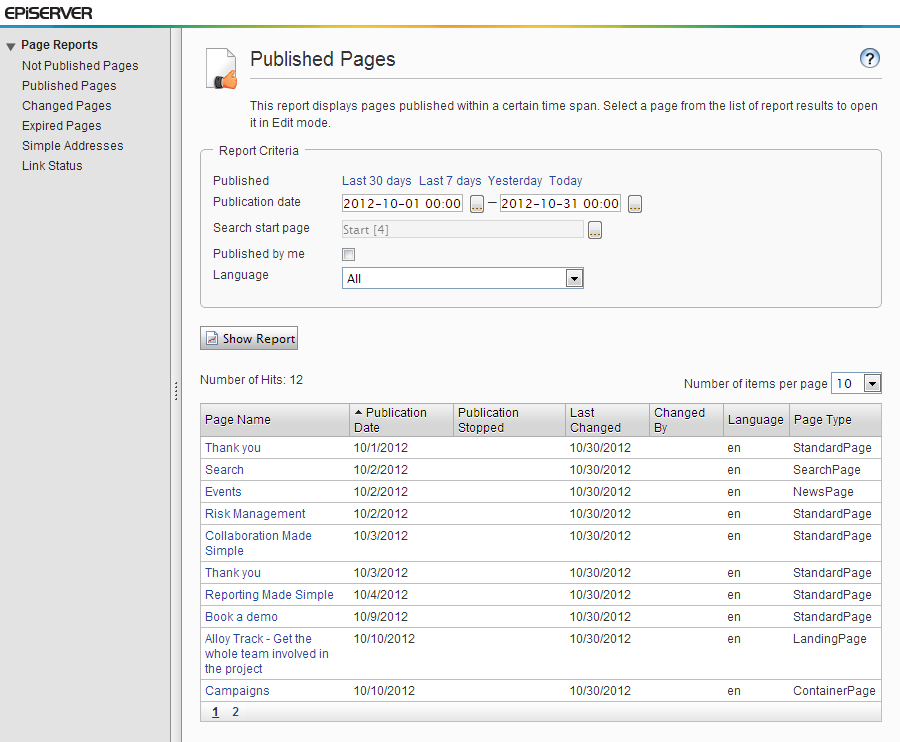Click the Last Changed column header
The width and height of the screenshot is (900, 742).
click(x=607, y=420)
